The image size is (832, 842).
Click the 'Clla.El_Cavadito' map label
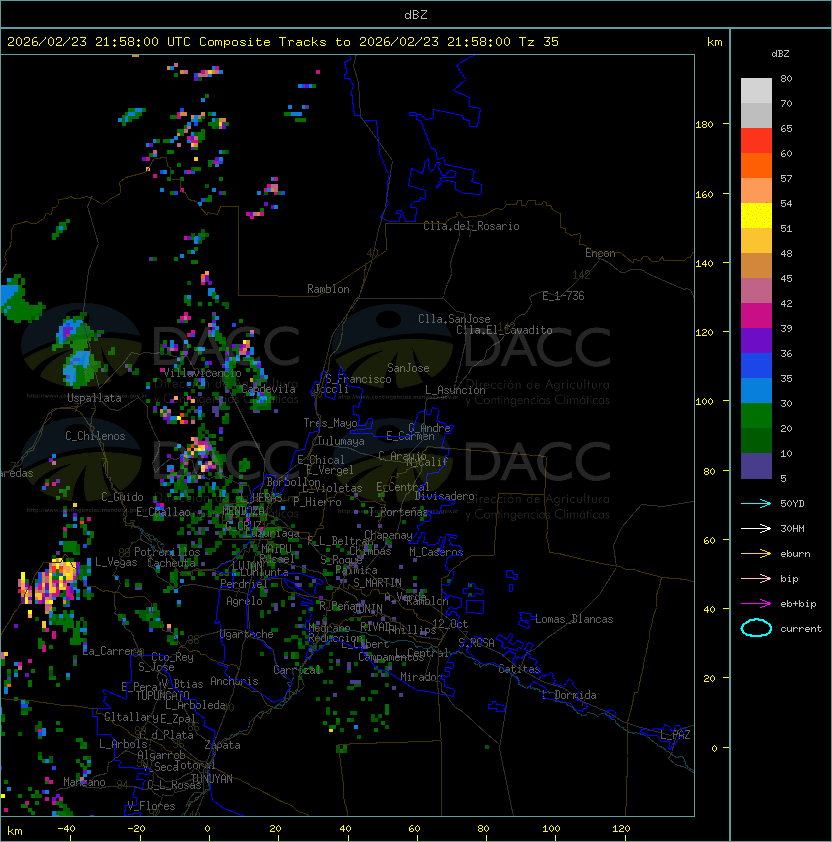[x=504, y=330]
